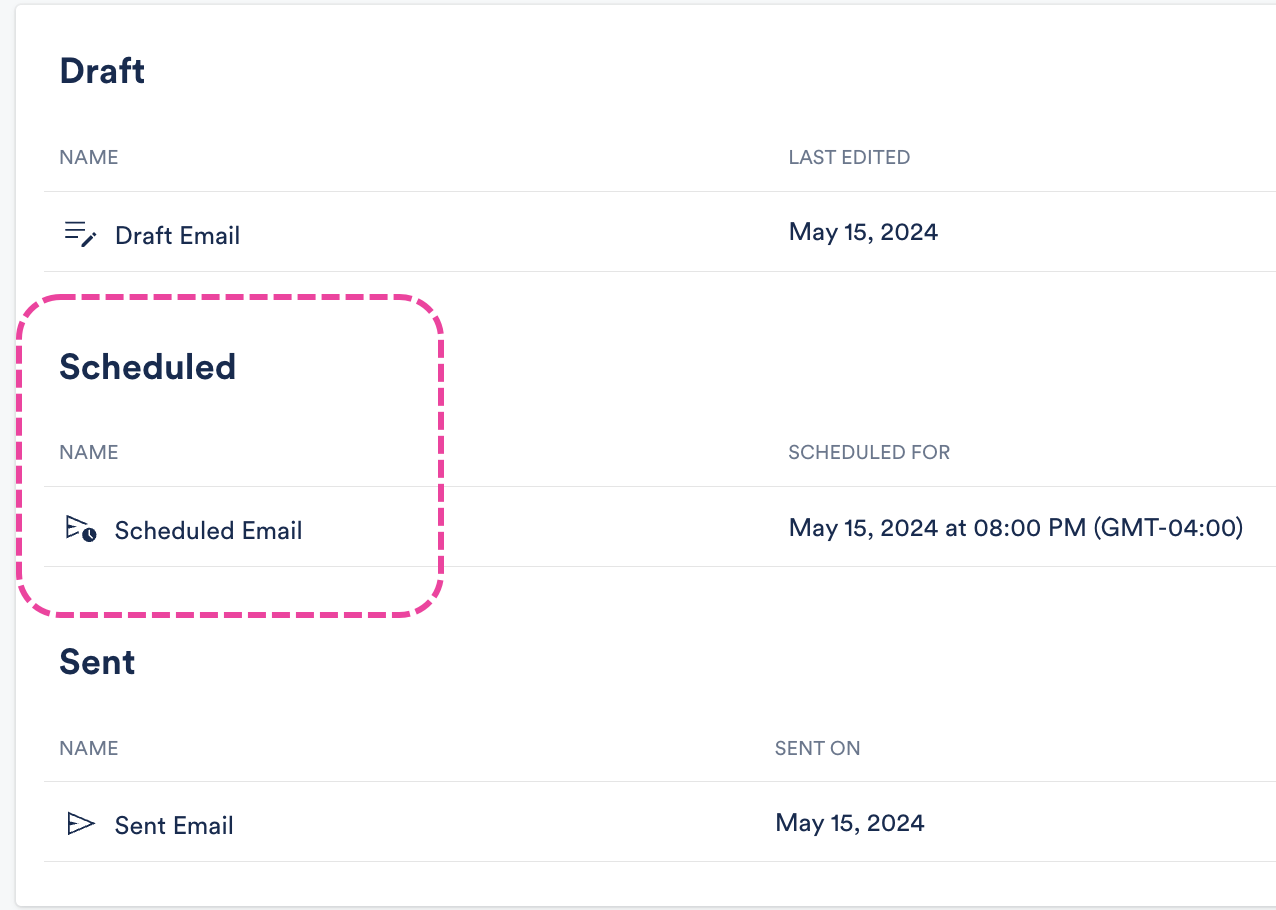Open the Draft Email entry

pyautogui.click(x=177, y=236)
